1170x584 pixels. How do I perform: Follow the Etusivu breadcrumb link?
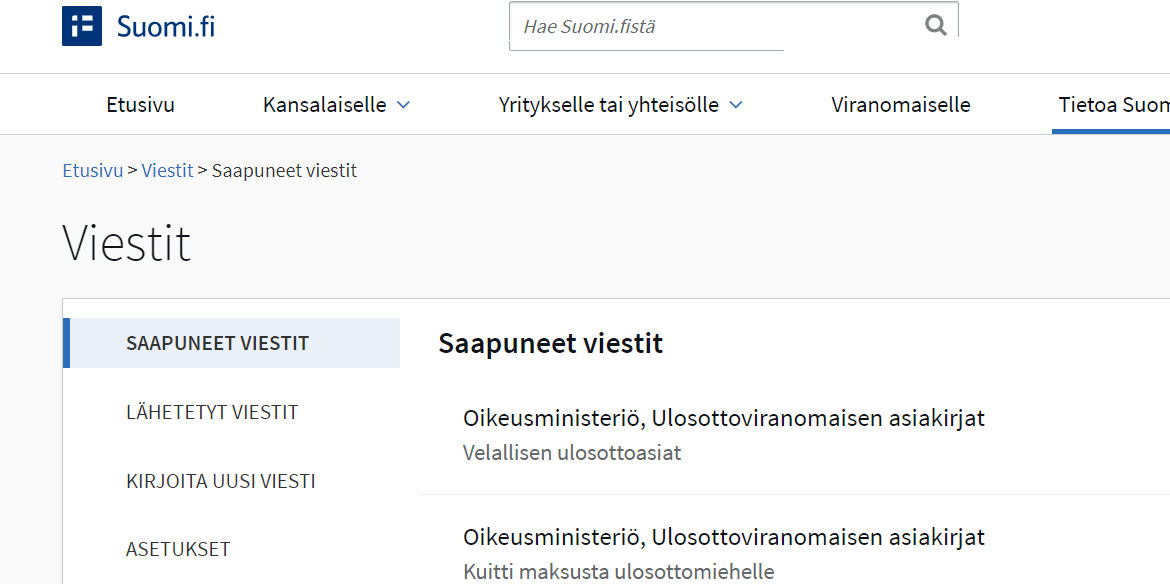pyautogui.click(x=93, y=171)
